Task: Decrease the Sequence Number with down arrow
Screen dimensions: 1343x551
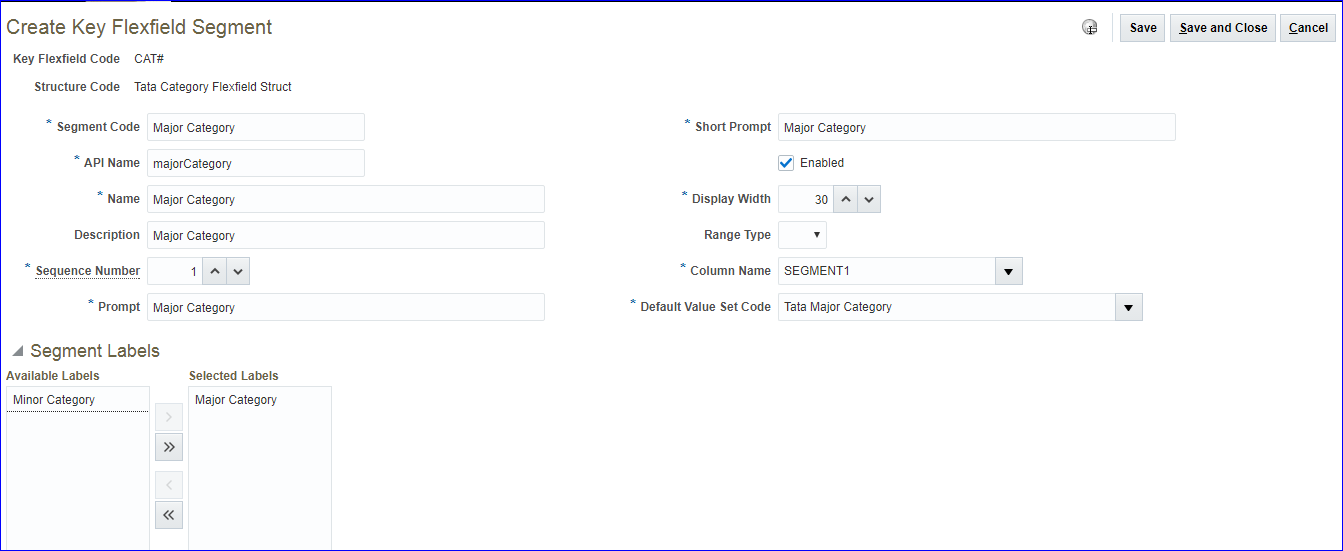Action: pyautogui.click(x=238, y=271)
